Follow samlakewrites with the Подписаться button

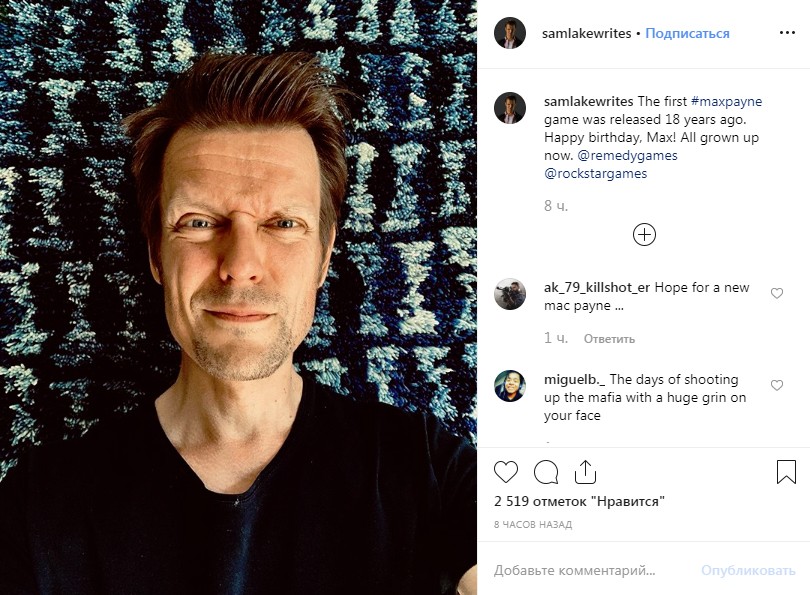[687, 33]
